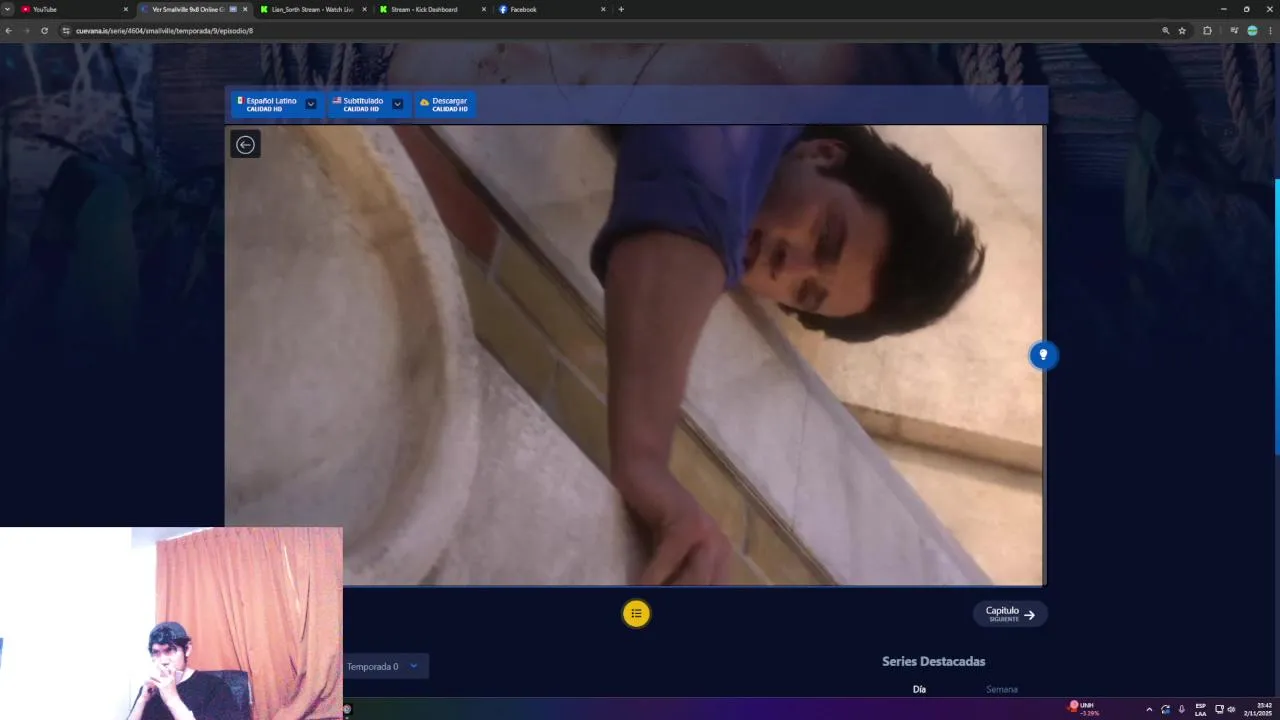Close the Kick Dashboard tab
The height and width of the screenshot is (720, 1280).
coord(484,9)
